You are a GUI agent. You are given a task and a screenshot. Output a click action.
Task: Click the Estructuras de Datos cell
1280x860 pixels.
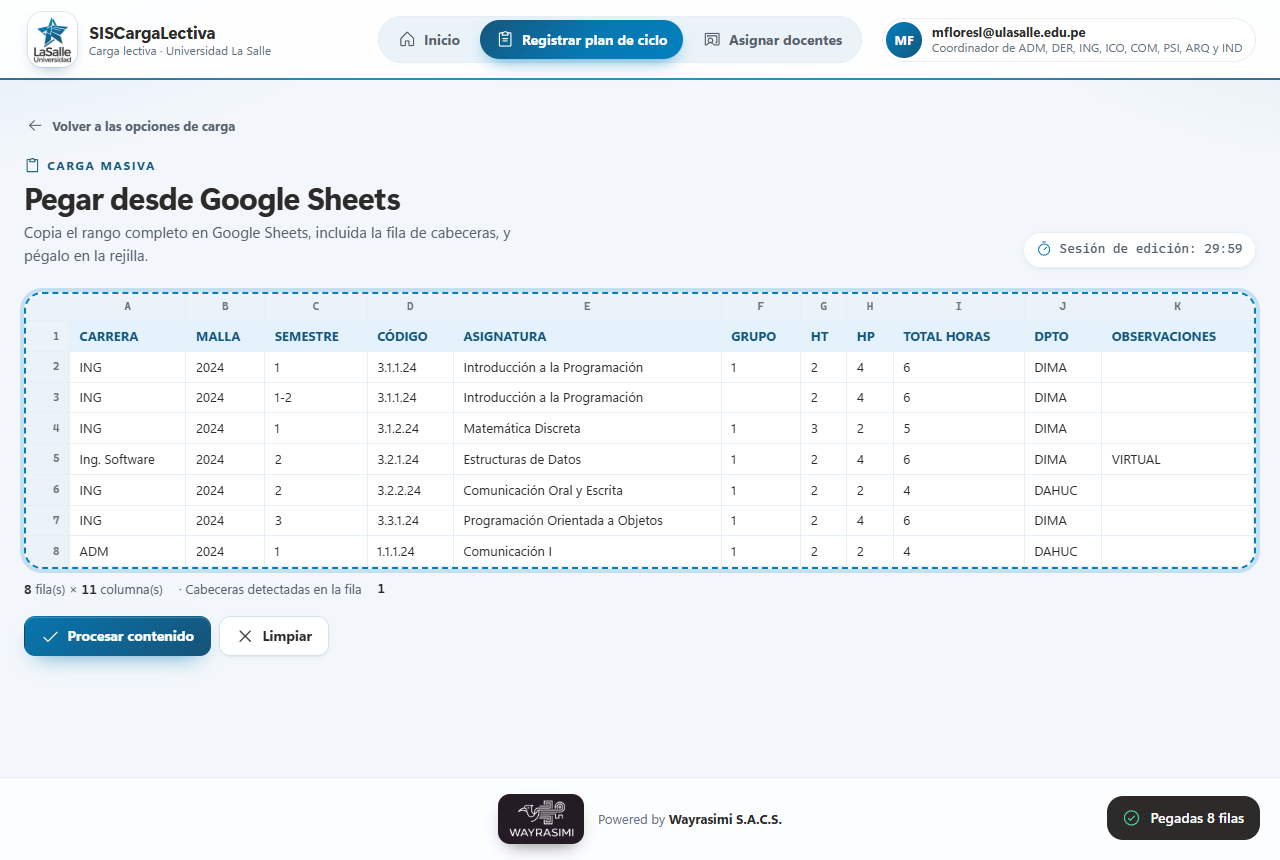coord(587,459)
